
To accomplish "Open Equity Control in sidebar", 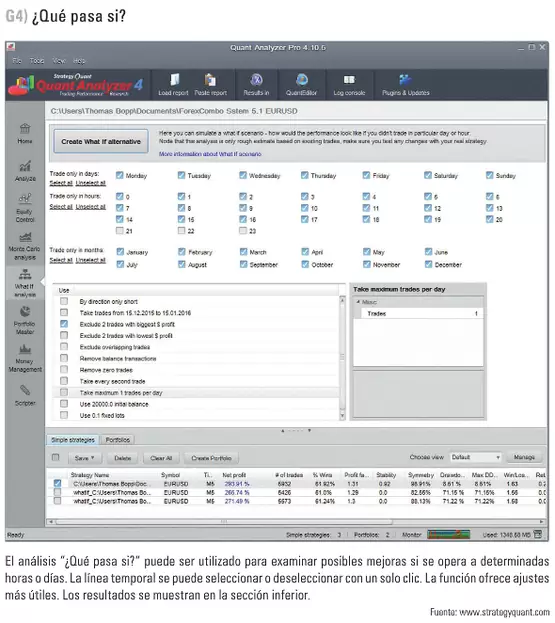I will (25, 208).
